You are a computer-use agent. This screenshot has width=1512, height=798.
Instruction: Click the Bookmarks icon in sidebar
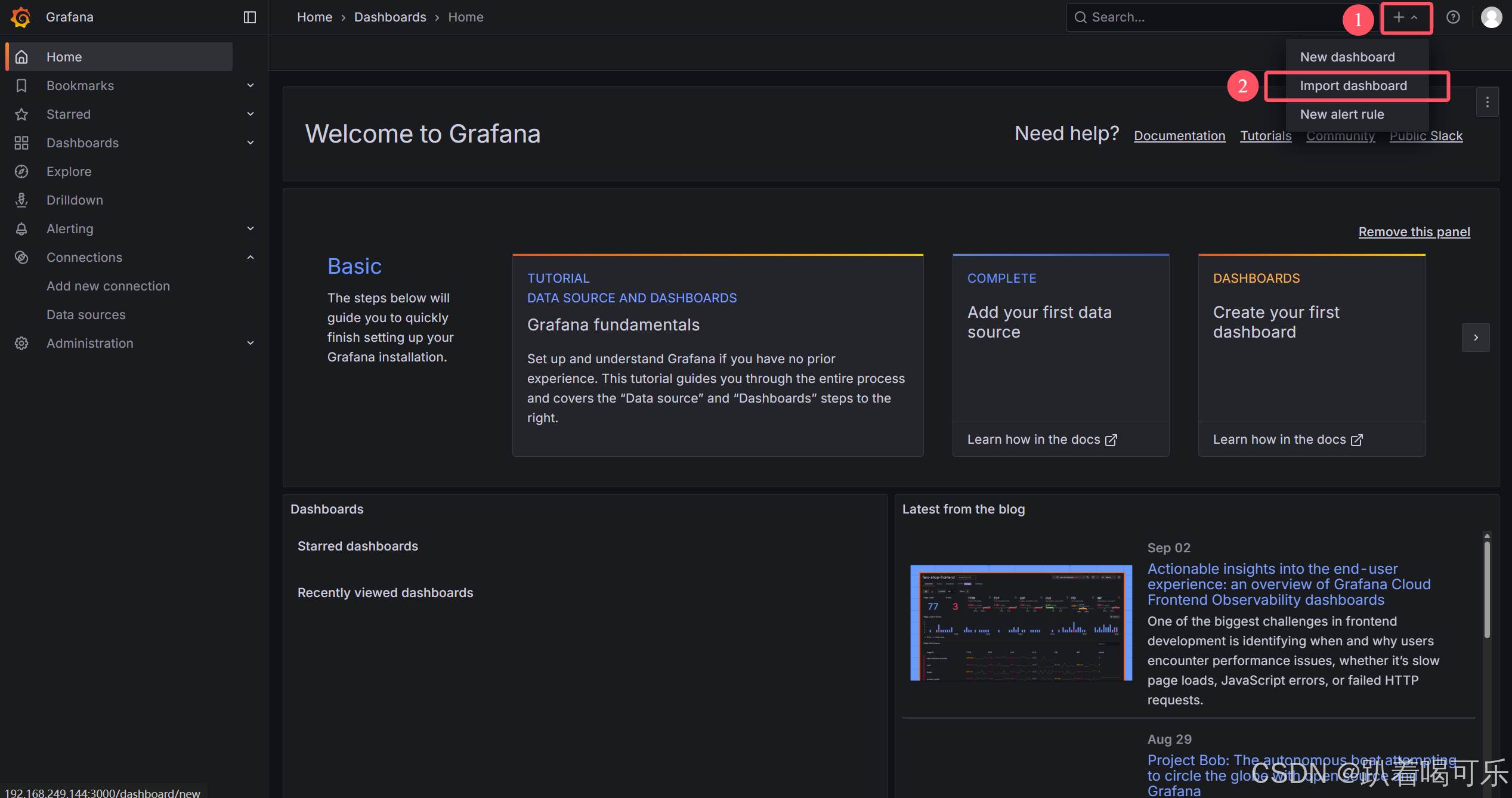pos(21,85)
